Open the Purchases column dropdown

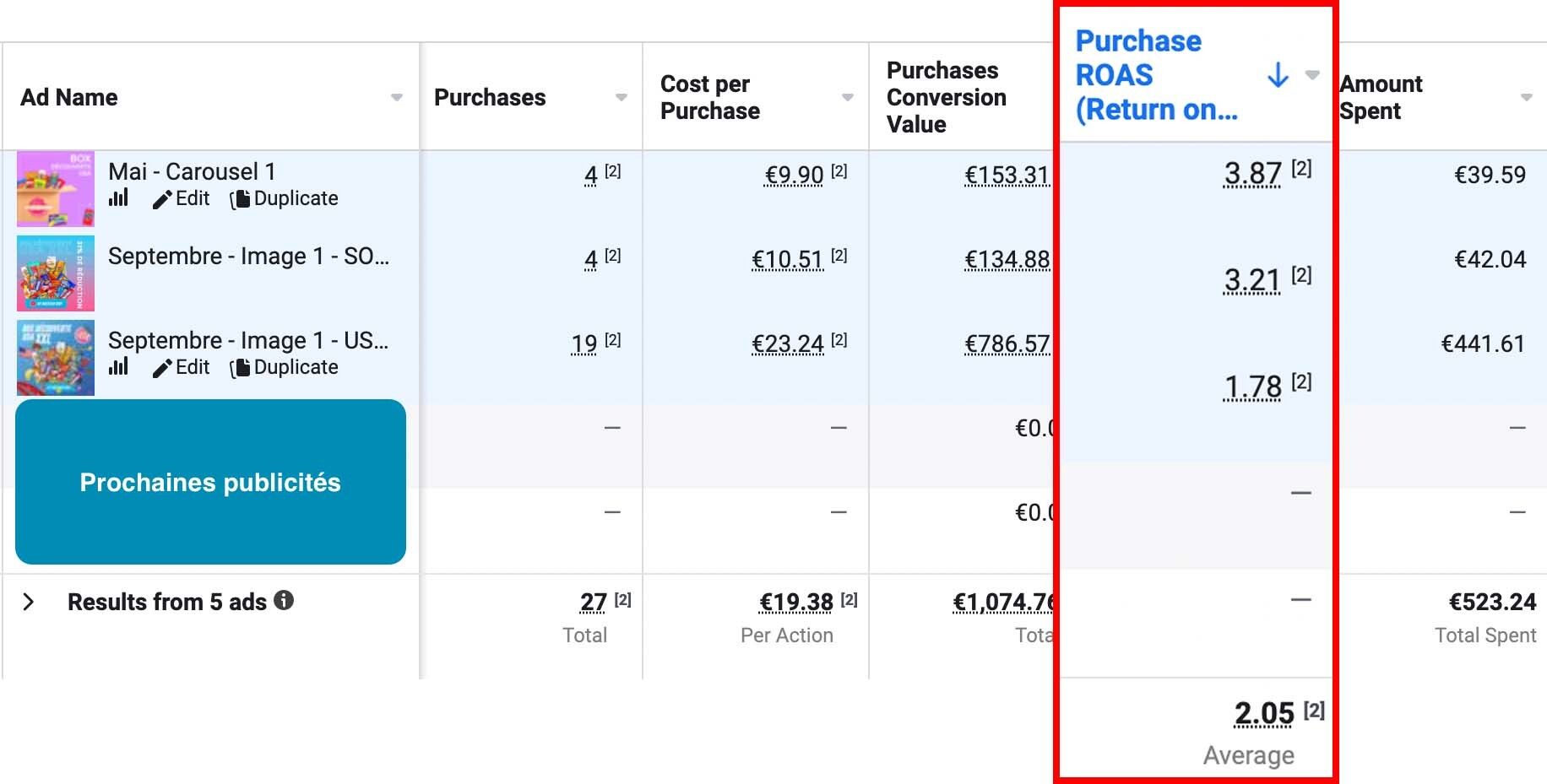pyautogui.click(x=621, y=98)
